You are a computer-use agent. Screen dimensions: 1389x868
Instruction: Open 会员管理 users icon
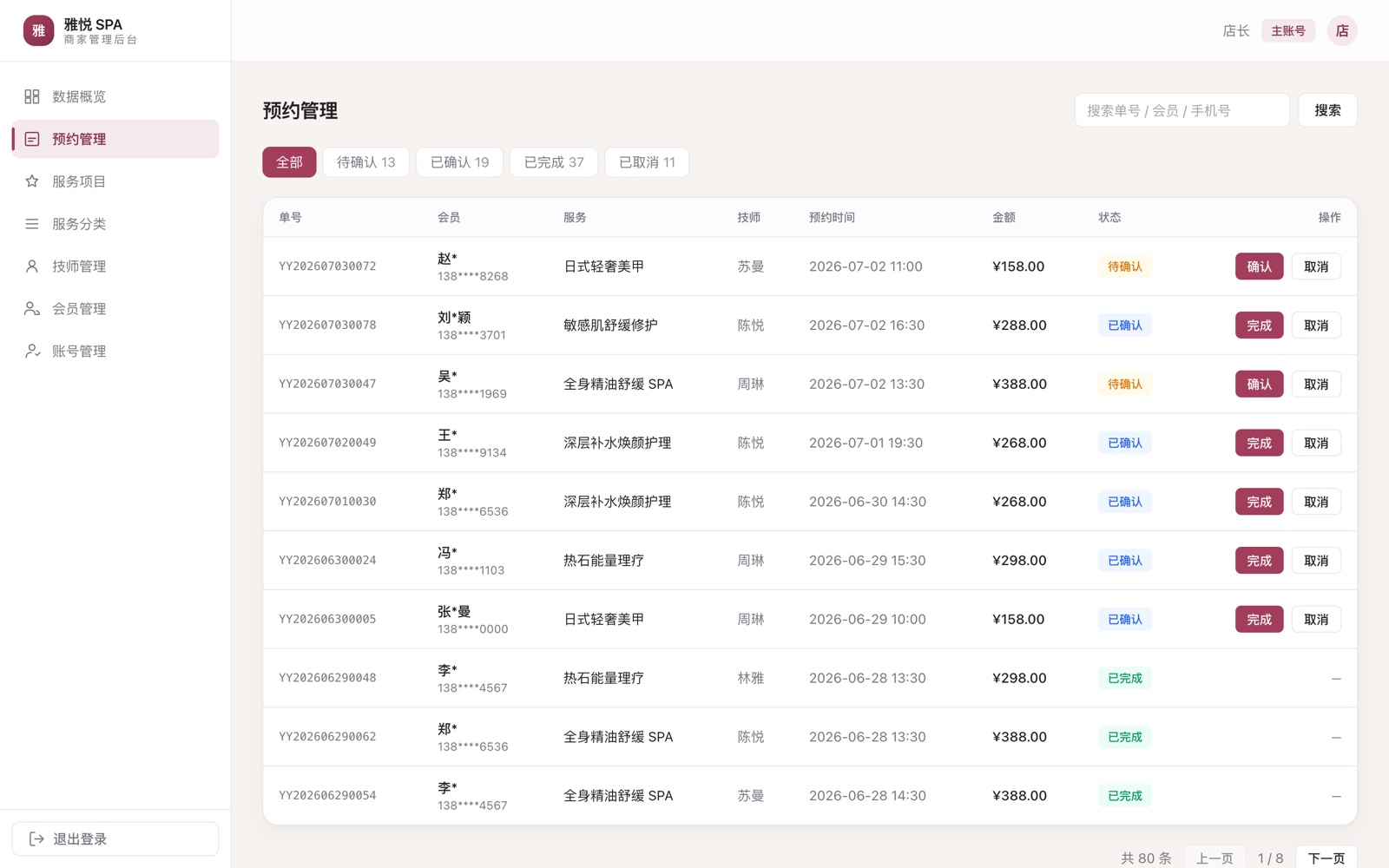tap(32, 309)
